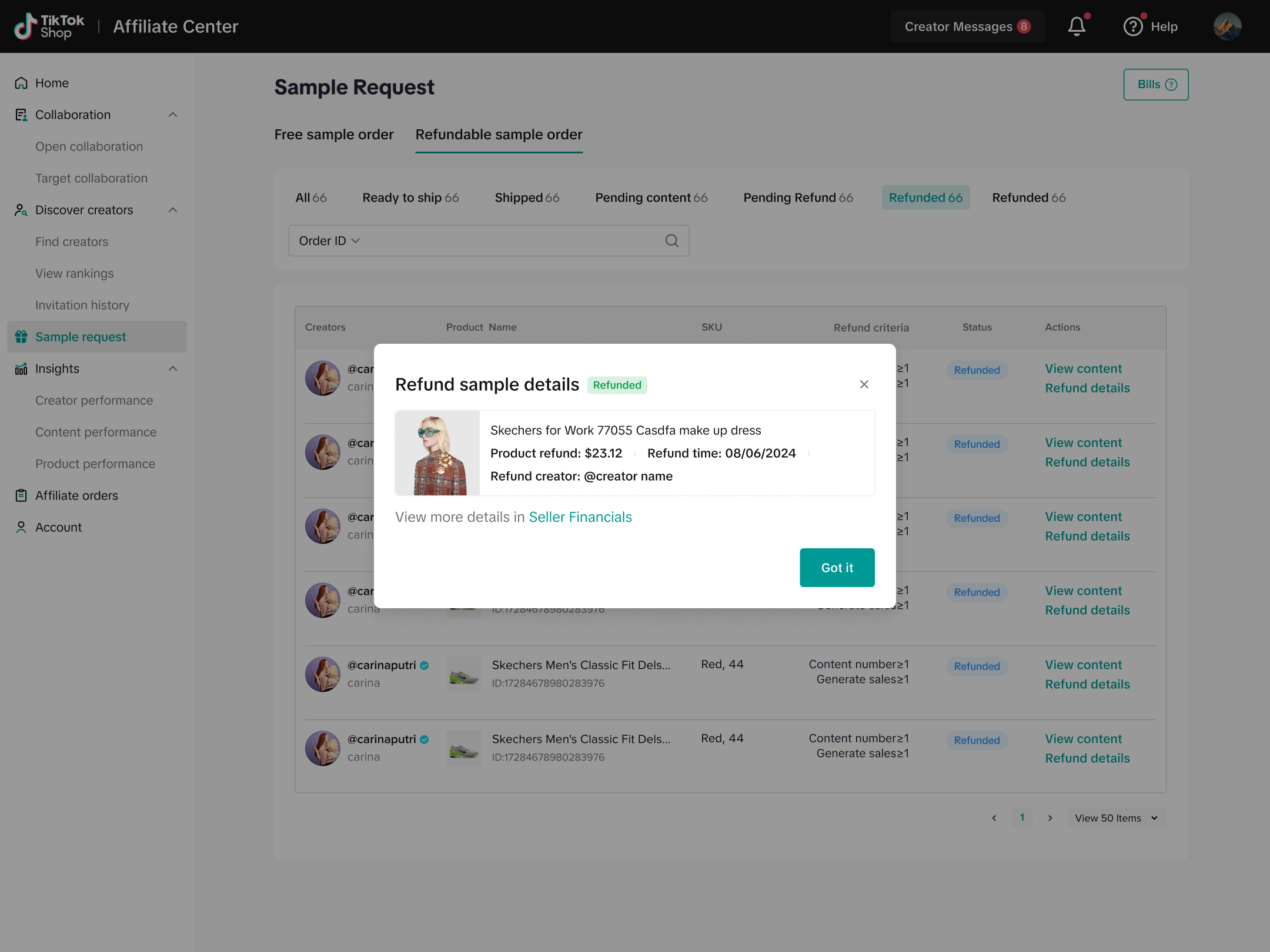Click the notification bell icon
Image resolution: width=1270 pixels, height=952 pixels.
[x=1077, y=26]
